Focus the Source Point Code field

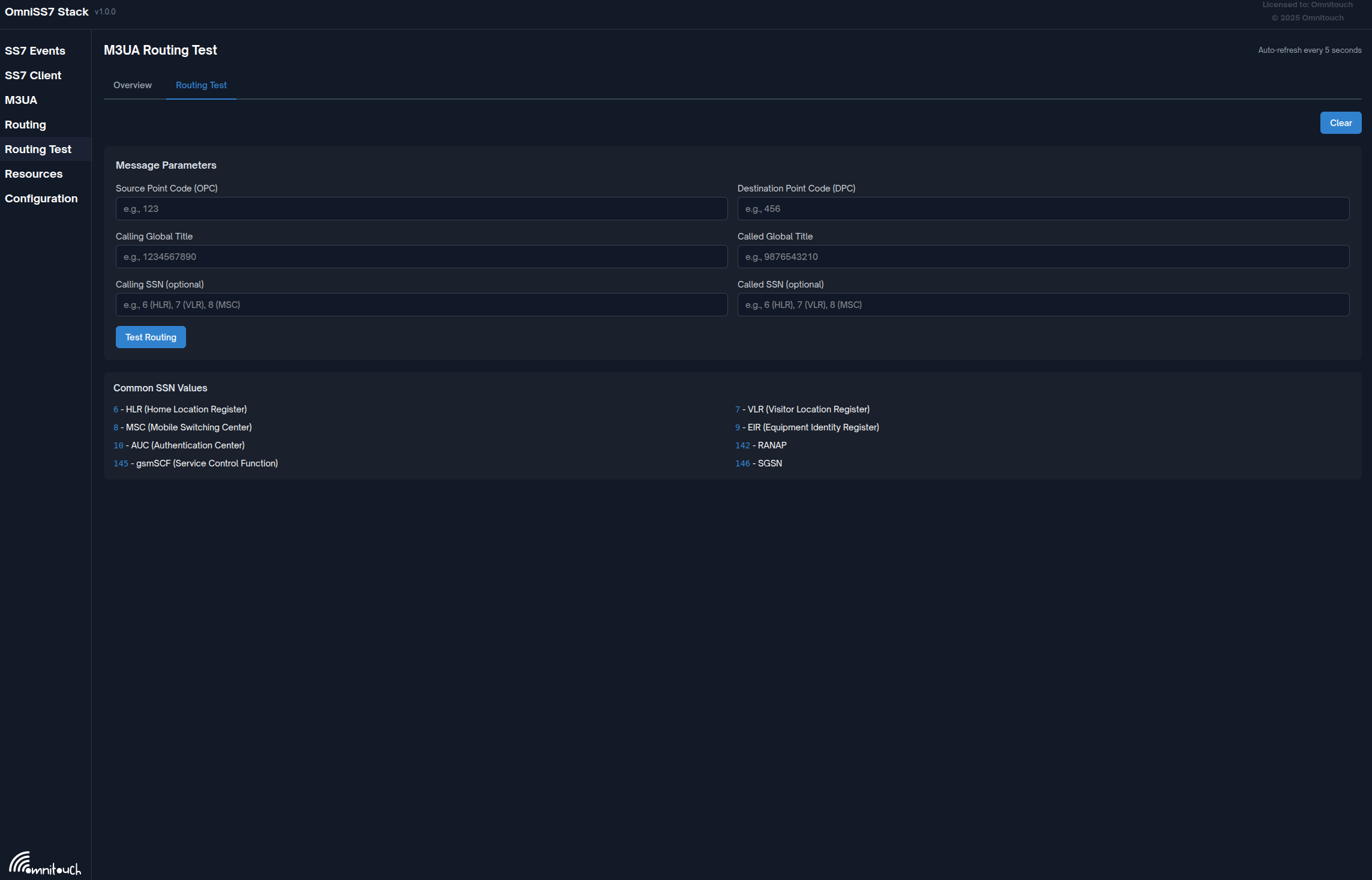click(421, 209)
